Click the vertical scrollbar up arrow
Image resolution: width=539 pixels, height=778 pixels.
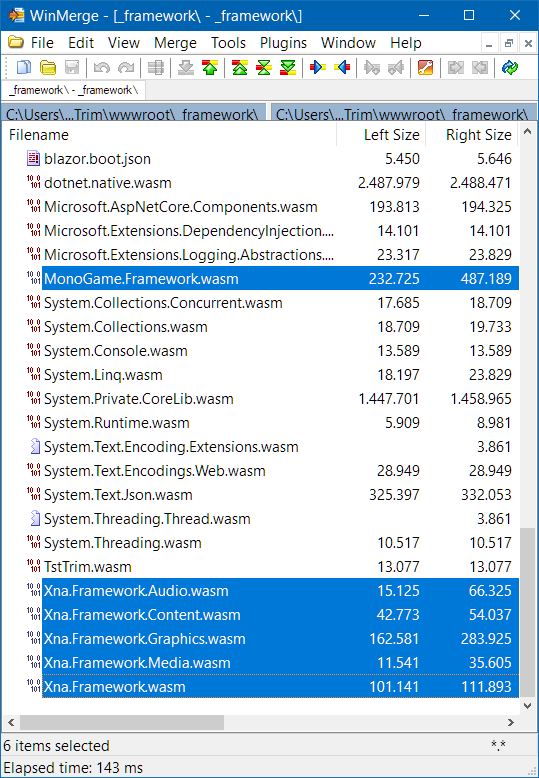(528, 132)
